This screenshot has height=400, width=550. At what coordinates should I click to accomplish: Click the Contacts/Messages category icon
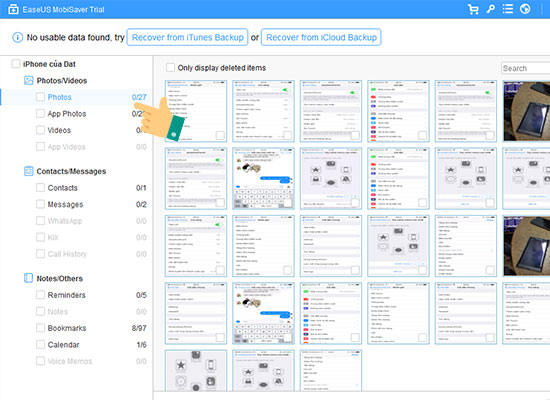point(28,171)
